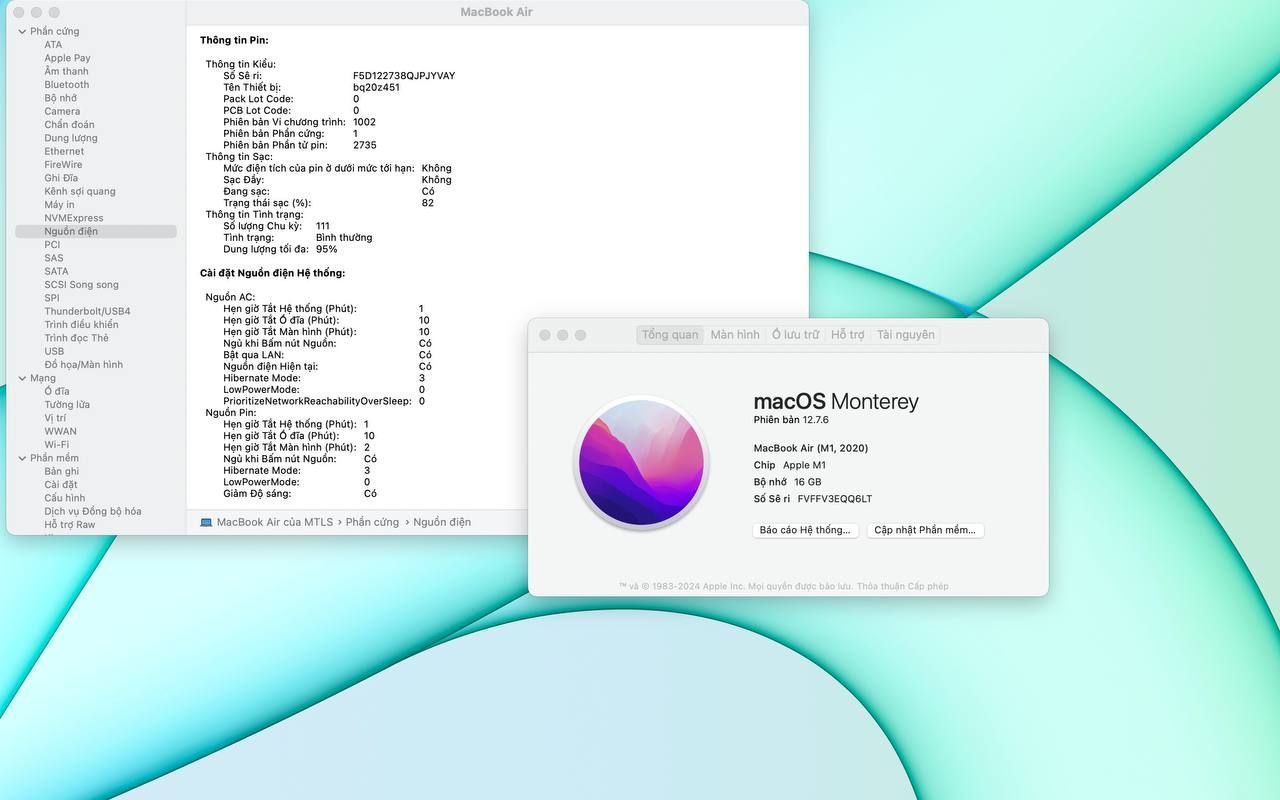Screen dimensions: 1280x800
Task: Select Dung lượng in the sidebar
Action: coord(71,138)
